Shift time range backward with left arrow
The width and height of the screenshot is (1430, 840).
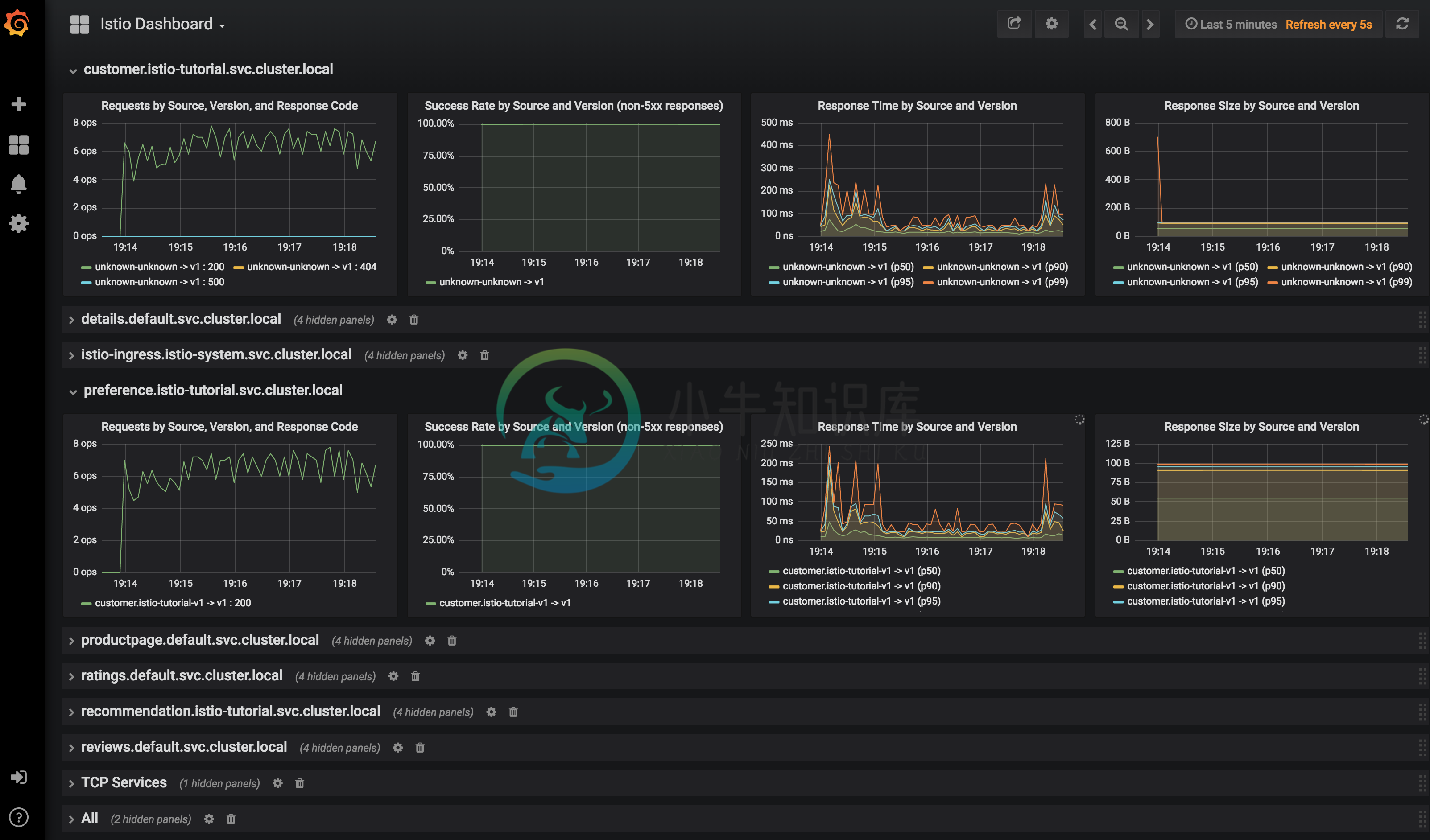(1093, 24)
